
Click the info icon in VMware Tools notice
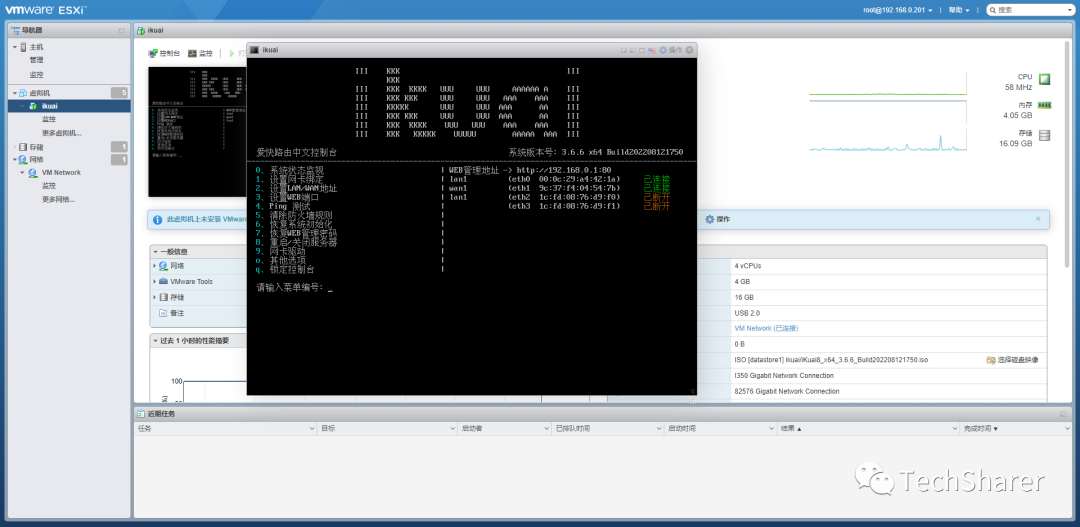(157, 220)
